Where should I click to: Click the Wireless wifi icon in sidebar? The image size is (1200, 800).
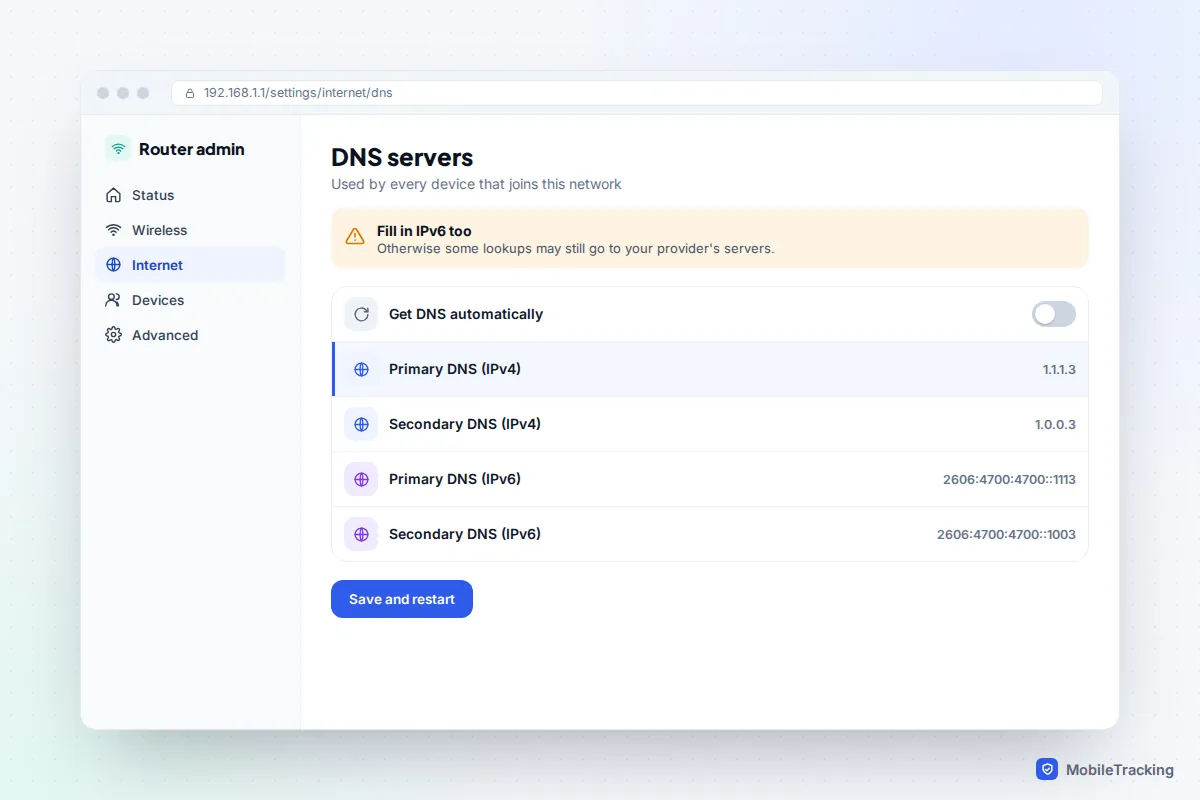click(113, 230)
